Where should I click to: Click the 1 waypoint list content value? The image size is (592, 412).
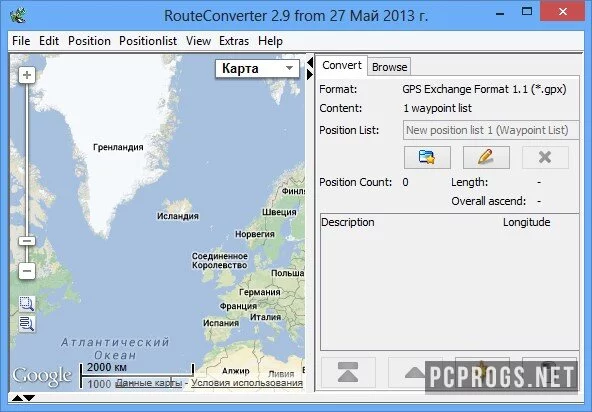(438, 108)
